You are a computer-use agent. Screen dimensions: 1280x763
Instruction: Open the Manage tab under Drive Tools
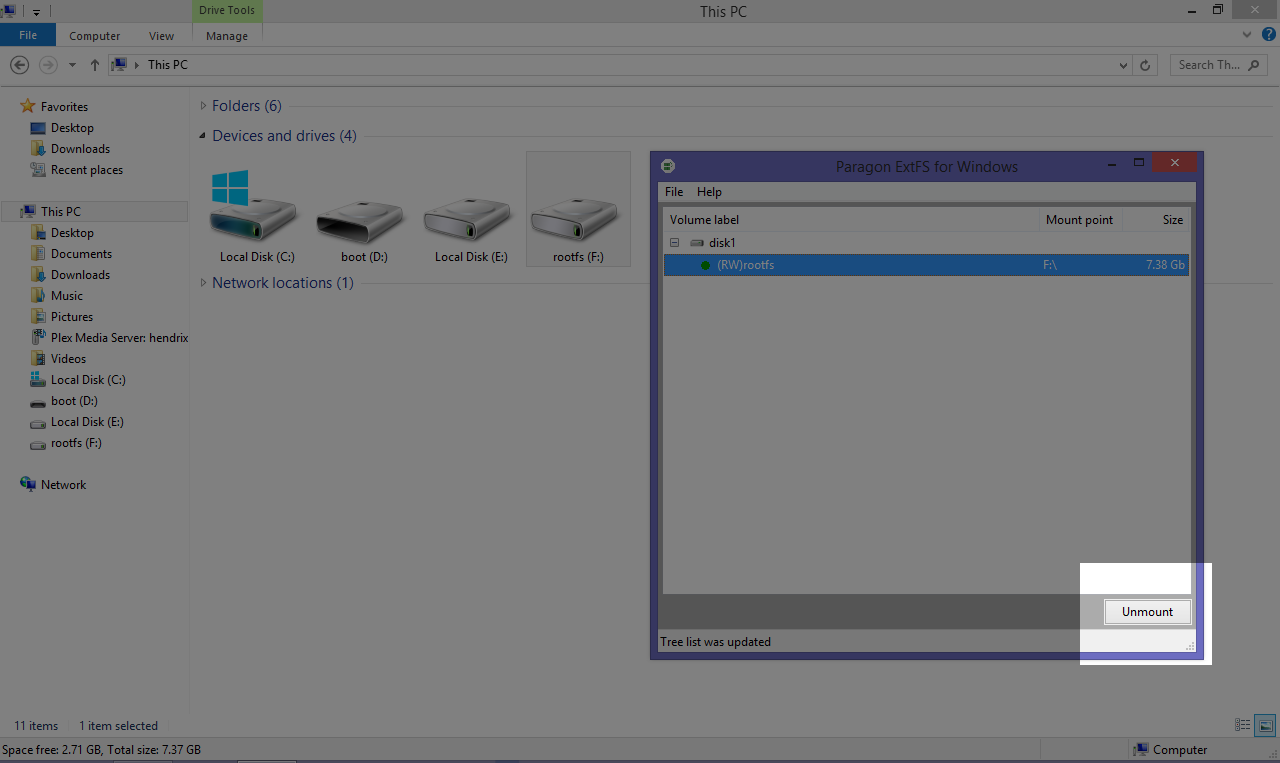pyautogui.click(x=227, y=36)
